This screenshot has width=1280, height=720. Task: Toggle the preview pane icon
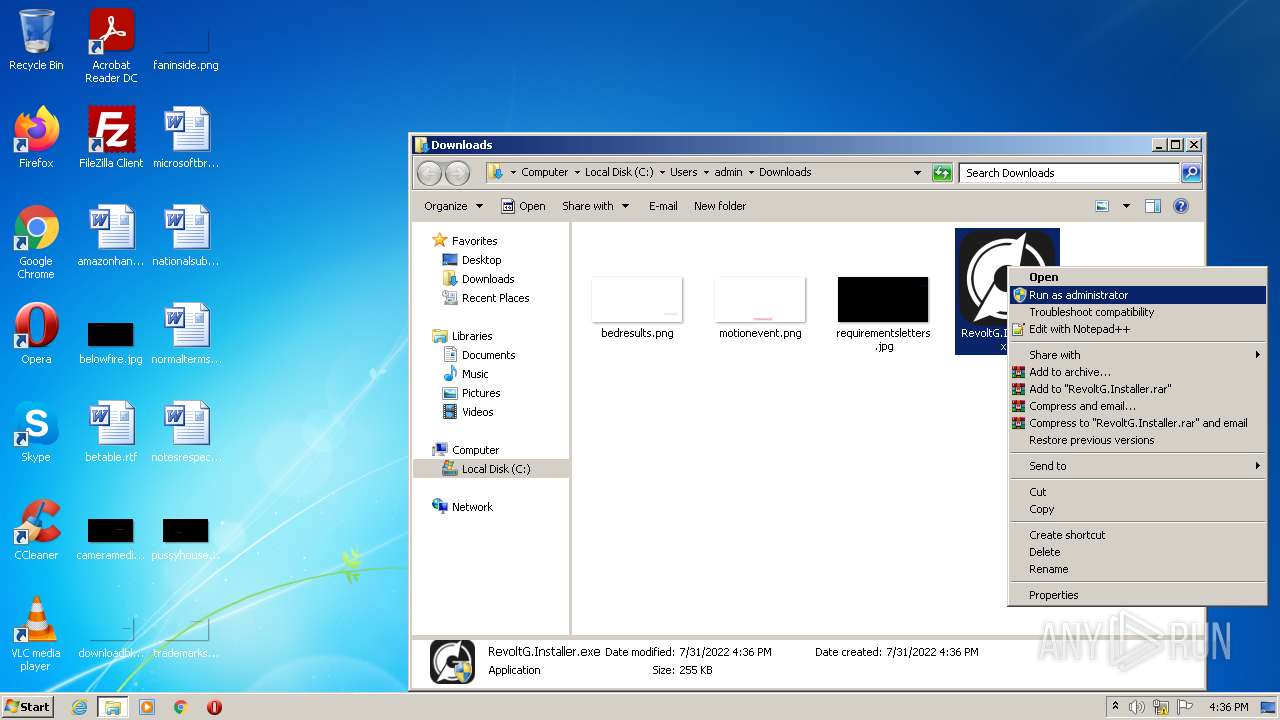pos(1152,206)
